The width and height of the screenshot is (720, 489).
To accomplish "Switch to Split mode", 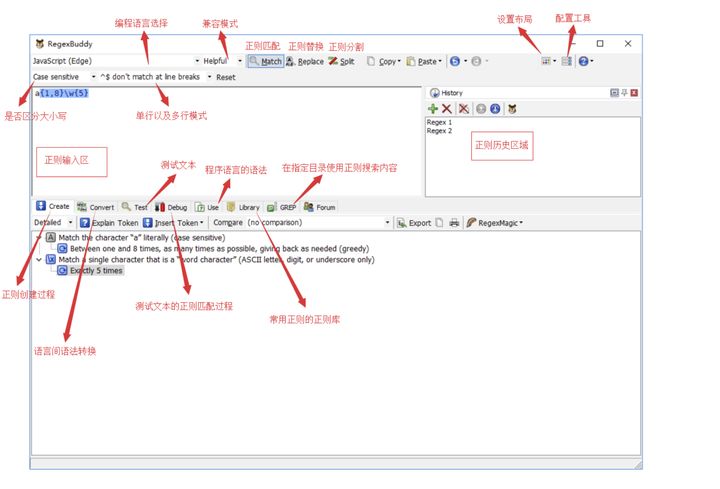I will coord(341,61).
